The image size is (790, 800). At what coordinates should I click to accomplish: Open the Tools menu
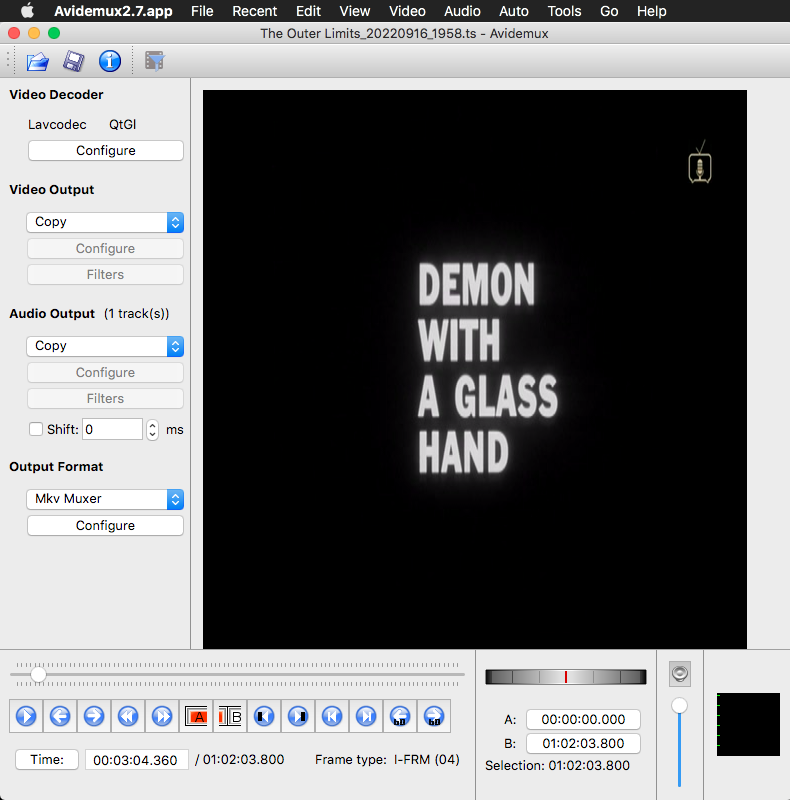(564, 11)
